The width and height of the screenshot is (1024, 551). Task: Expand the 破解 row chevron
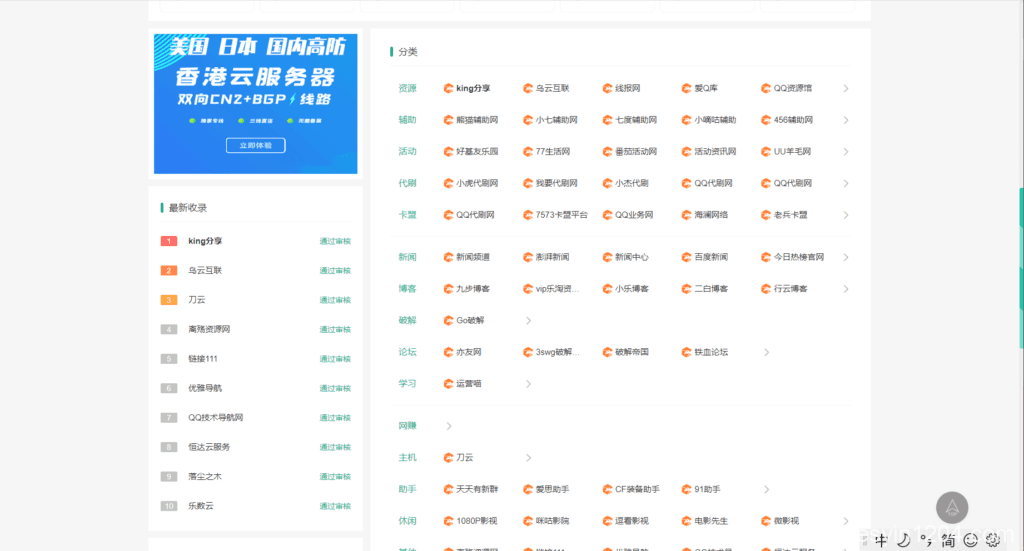click(528, 321)
